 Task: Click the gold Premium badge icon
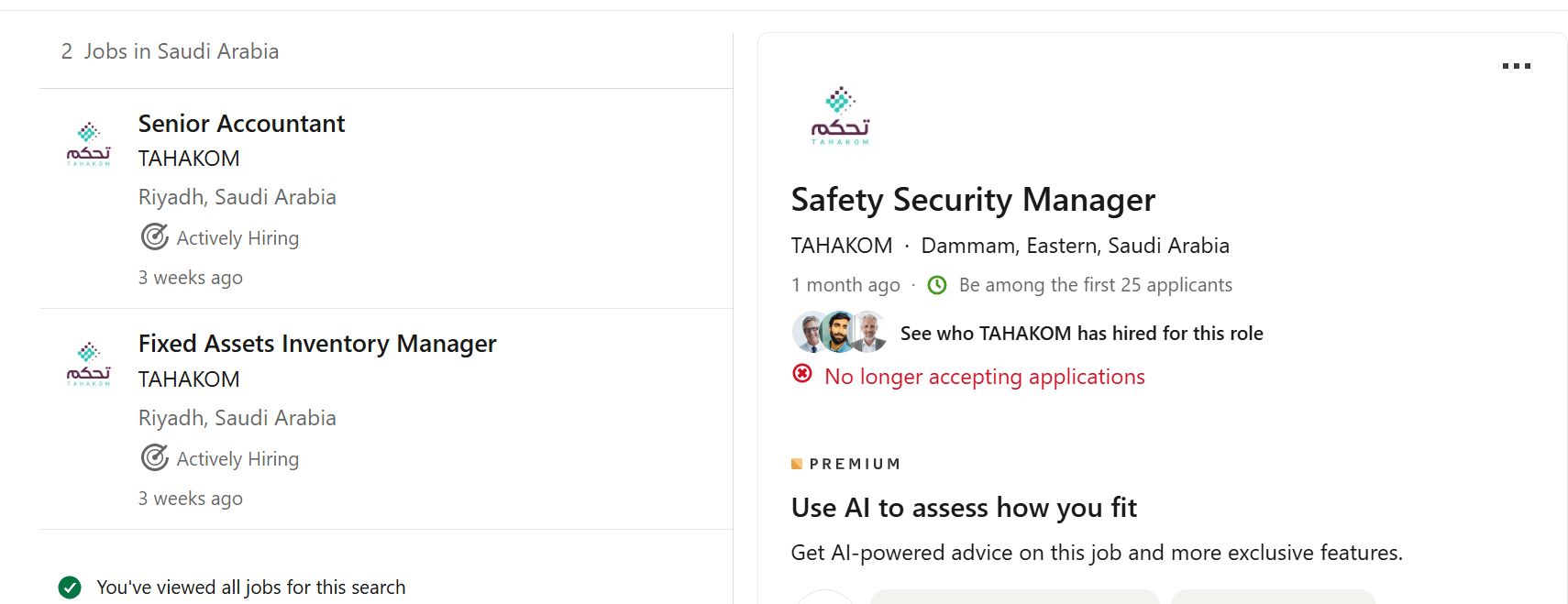[x=797, y=464]
